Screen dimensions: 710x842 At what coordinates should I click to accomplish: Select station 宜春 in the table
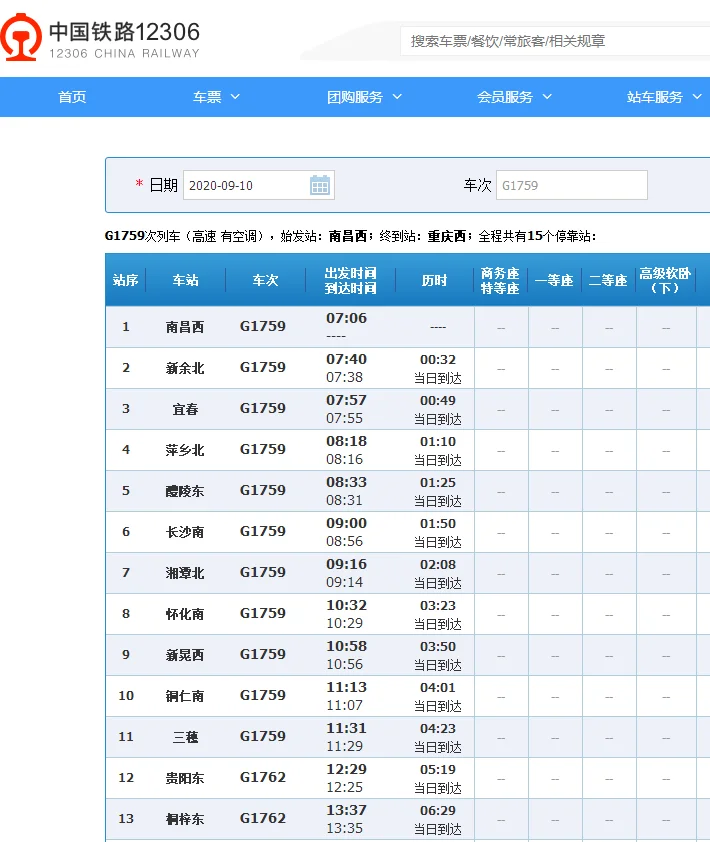point(185,409)
